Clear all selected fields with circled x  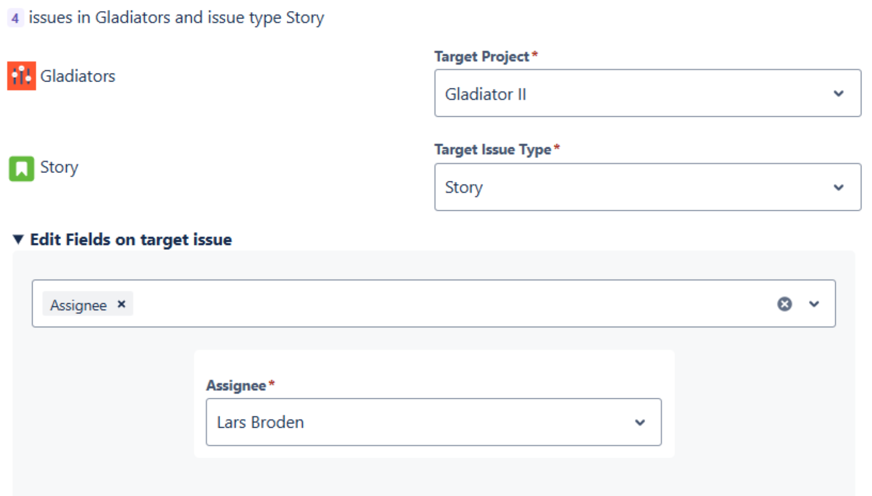pyautogui.click(x=785, y=304)
